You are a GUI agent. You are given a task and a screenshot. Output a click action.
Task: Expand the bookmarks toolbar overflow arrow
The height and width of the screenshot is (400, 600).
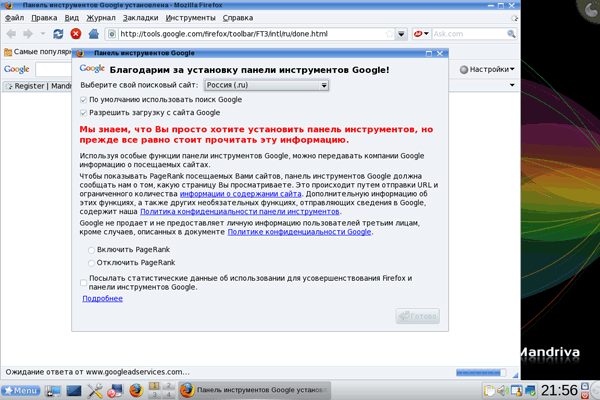click(512, 85)
